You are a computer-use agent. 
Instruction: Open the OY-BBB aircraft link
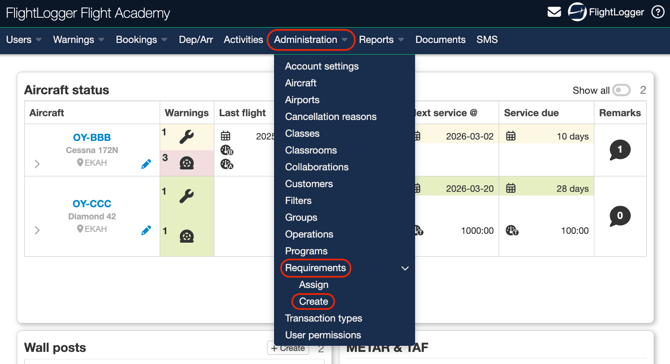click(x=92, y=138)
